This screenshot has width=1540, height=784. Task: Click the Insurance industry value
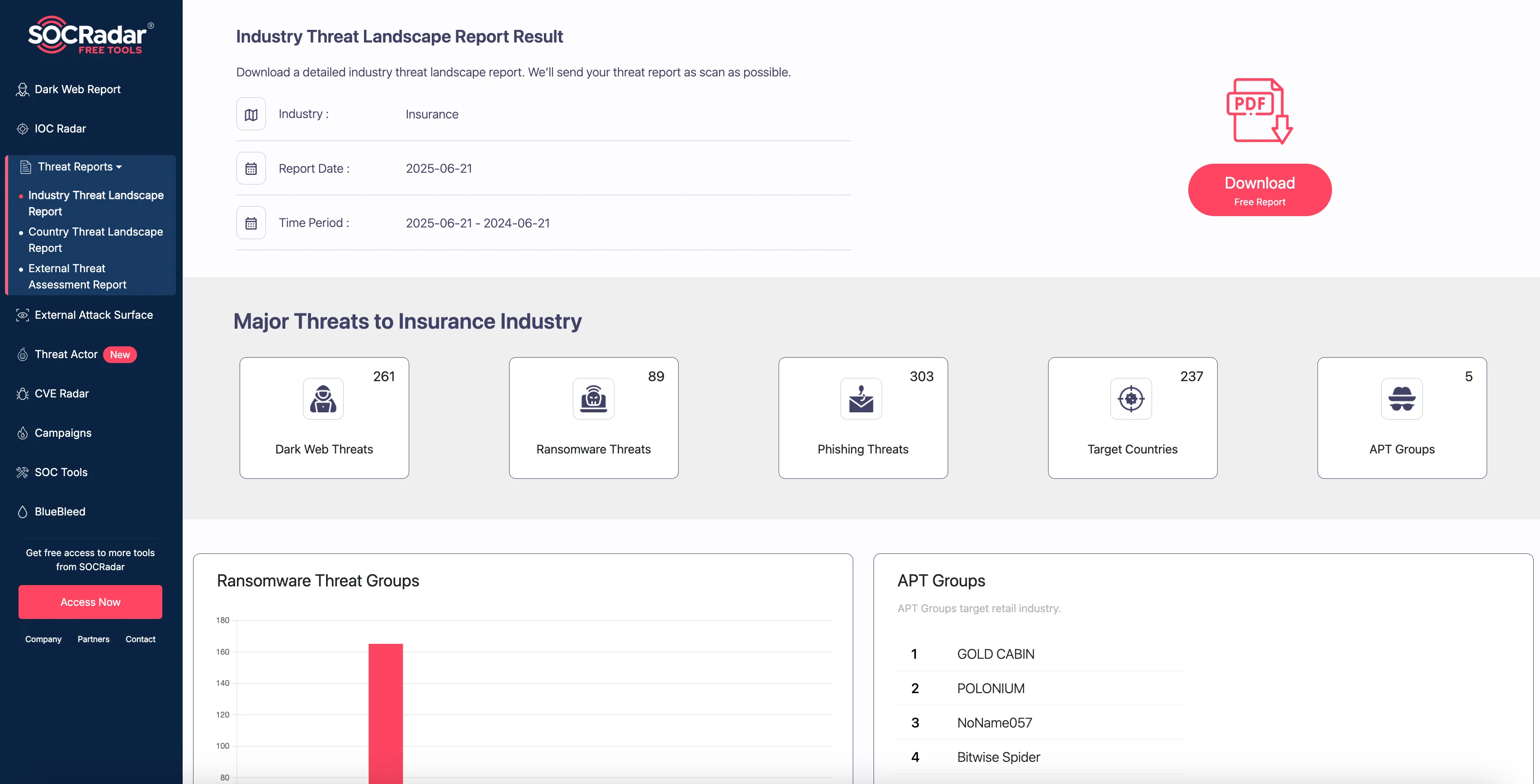(432, 114)
